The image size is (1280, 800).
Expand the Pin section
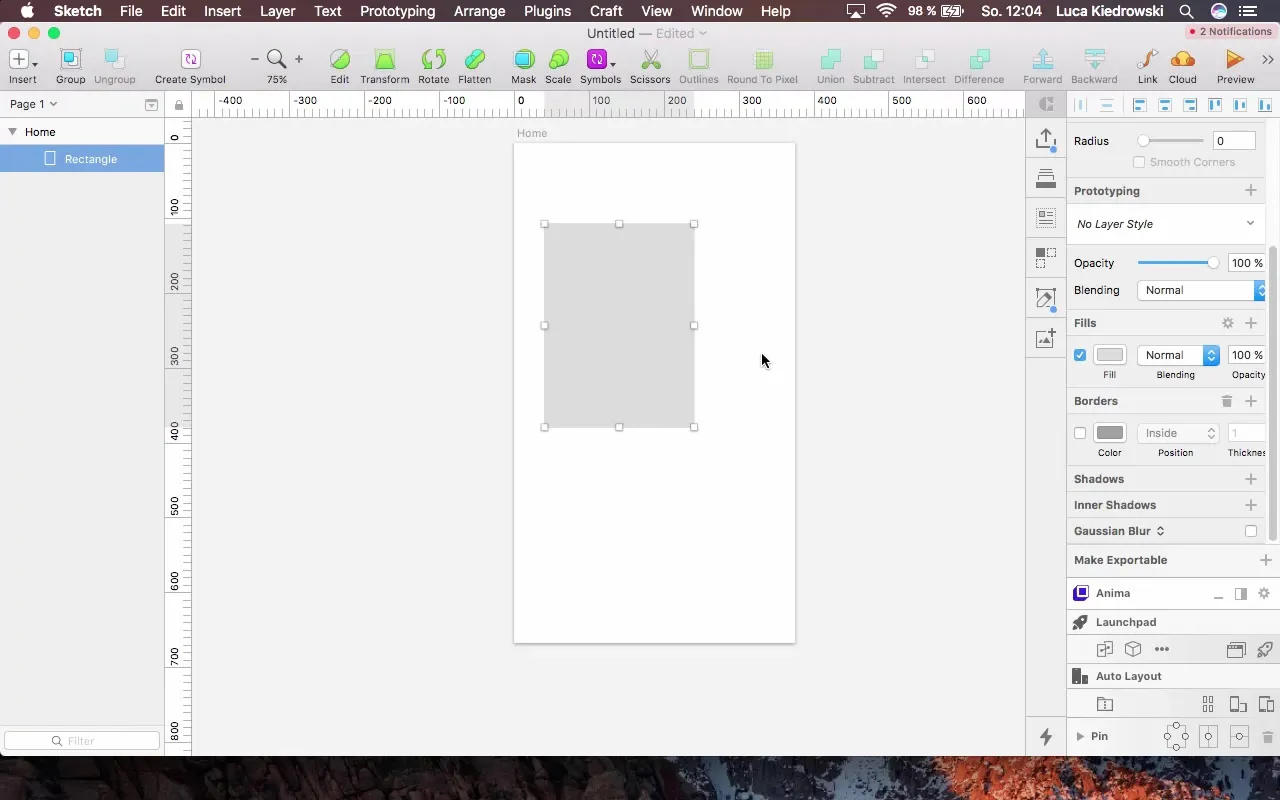click(1080, 736)
